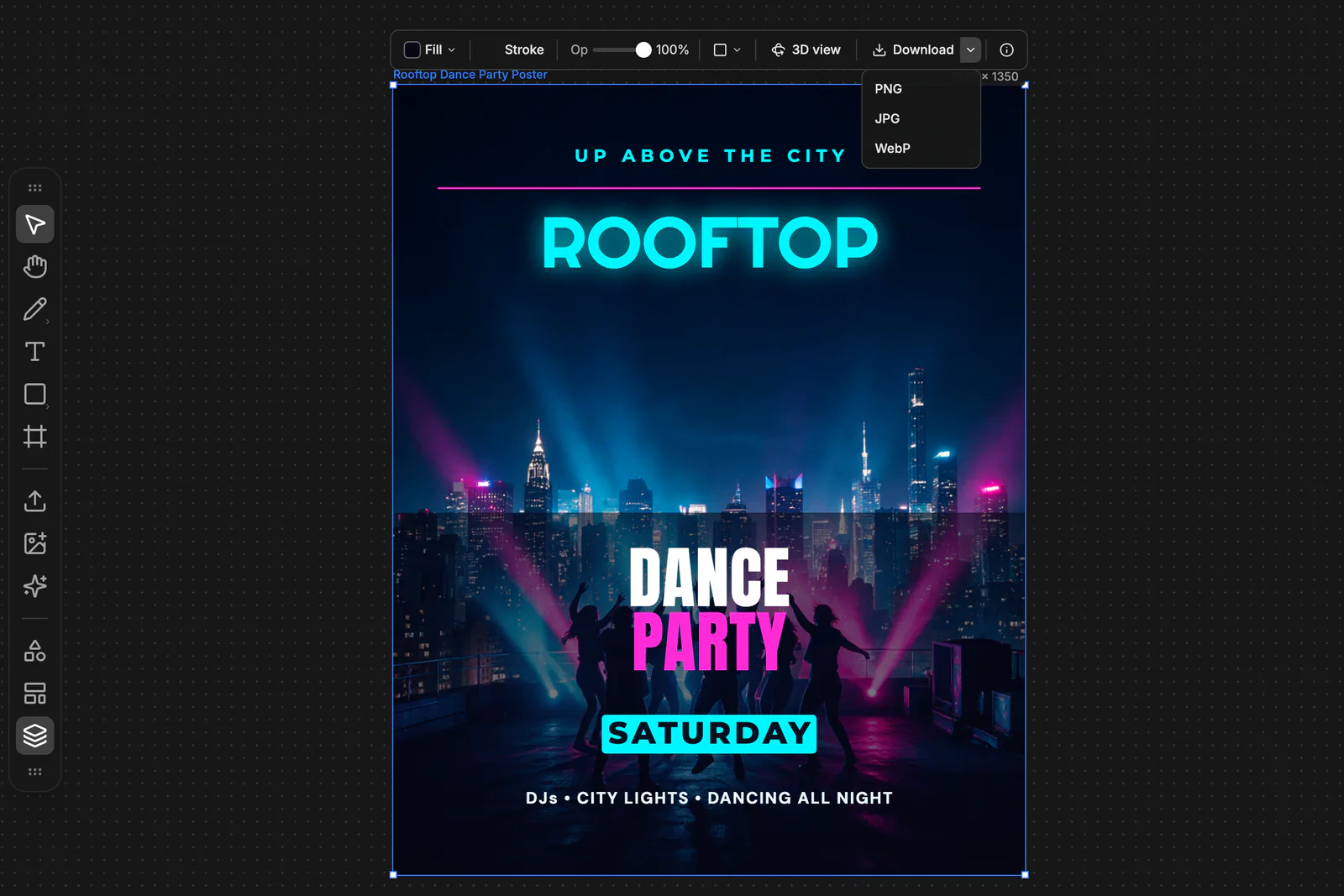This screenshot has height=896, width=1344.
Task: Select the Pencil draw tool
Action: (x=34, y=309)
